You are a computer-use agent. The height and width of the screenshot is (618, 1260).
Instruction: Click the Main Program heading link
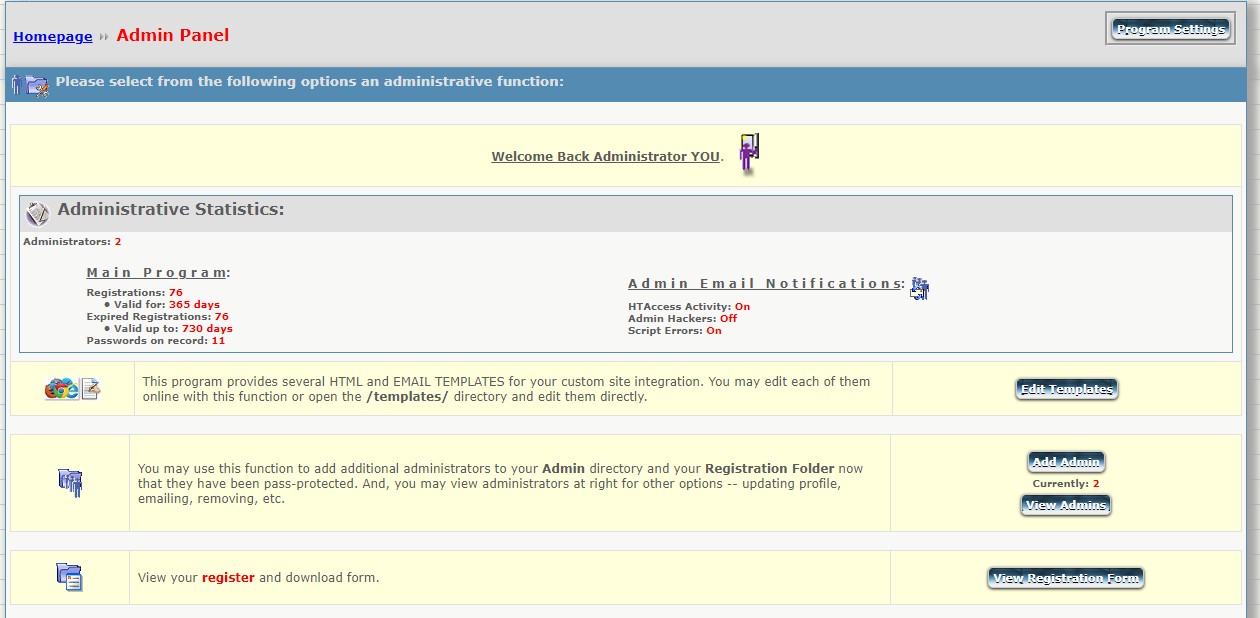156,272
